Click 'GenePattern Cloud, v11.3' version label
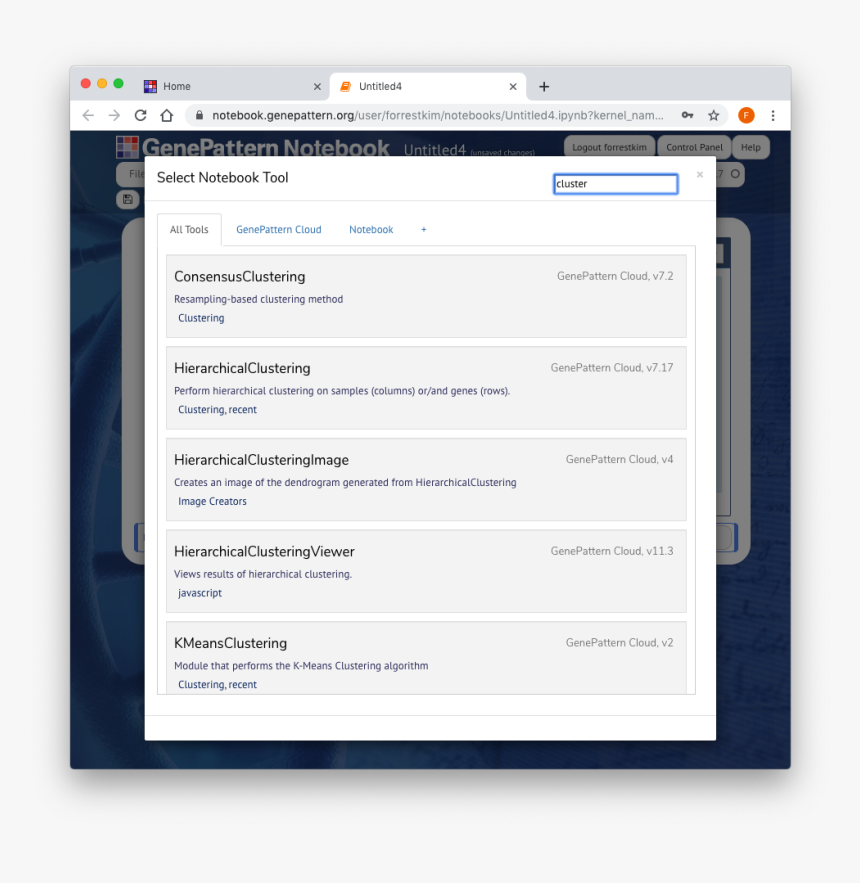 [612, 551]
